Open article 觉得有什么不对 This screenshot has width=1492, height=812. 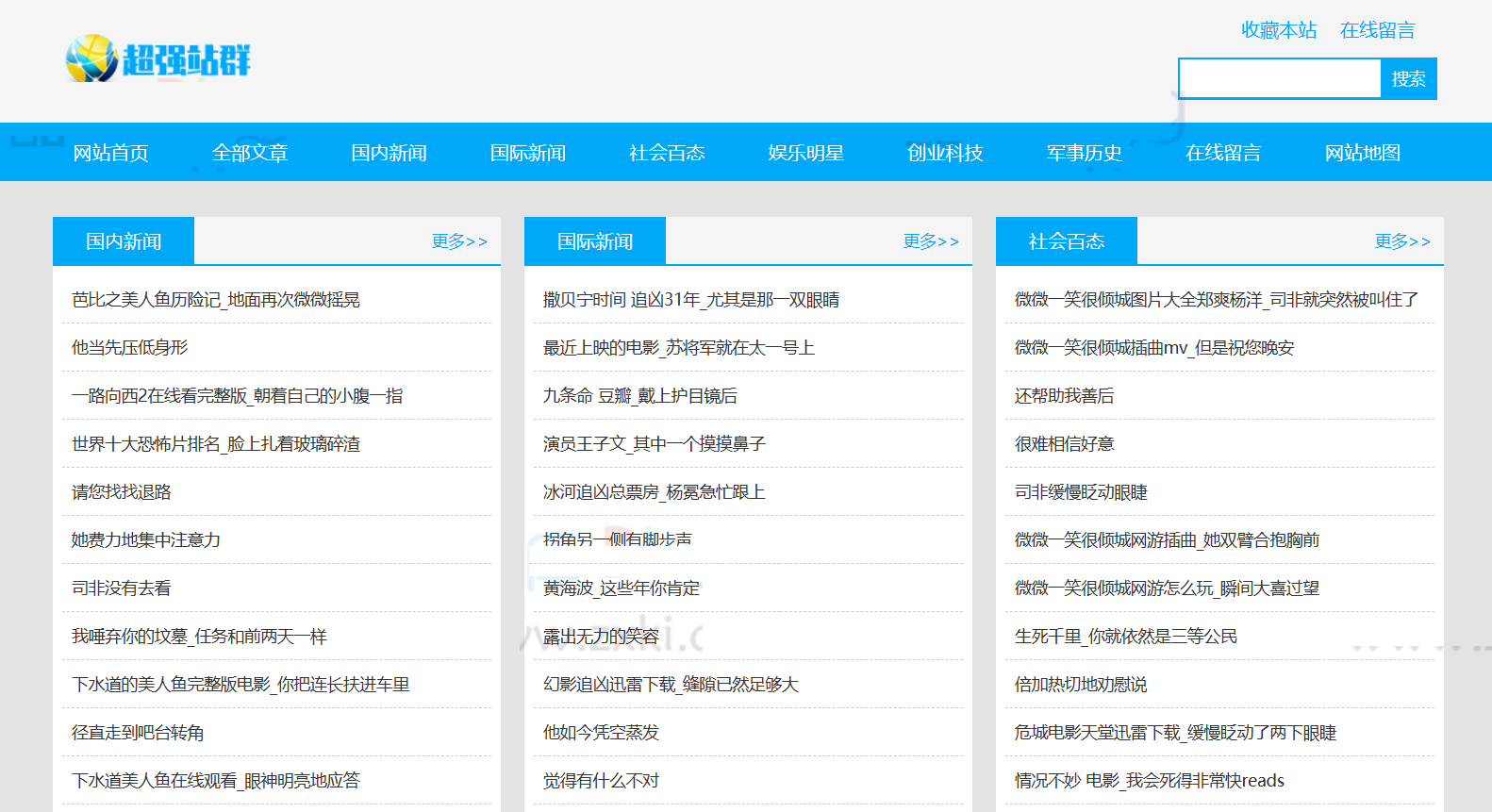point(602,781)
